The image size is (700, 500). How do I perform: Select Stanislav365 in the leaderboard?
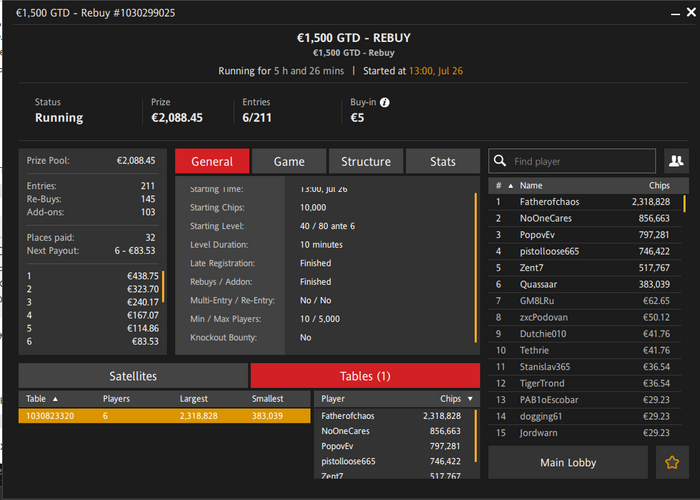click(x=585, y=367)
